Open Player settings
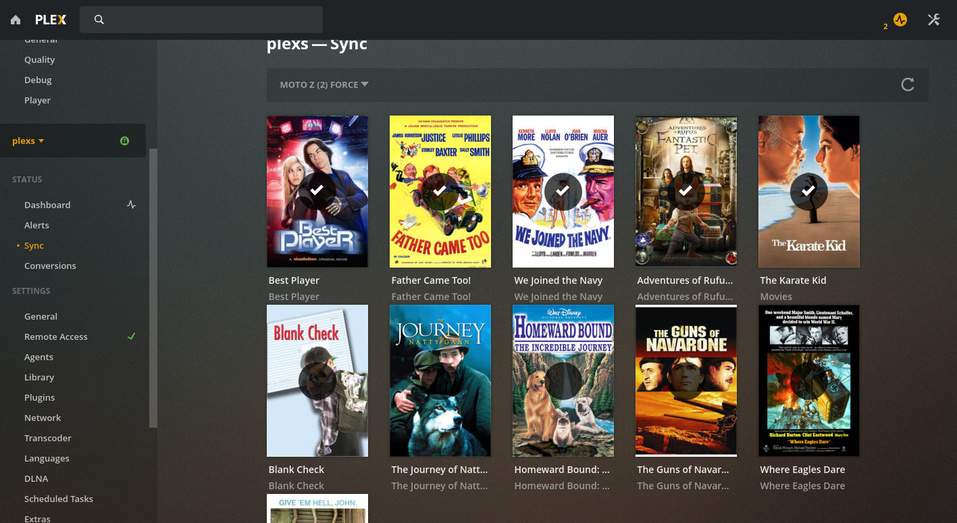This screenshot has width=957, height=523. (37, 100)
